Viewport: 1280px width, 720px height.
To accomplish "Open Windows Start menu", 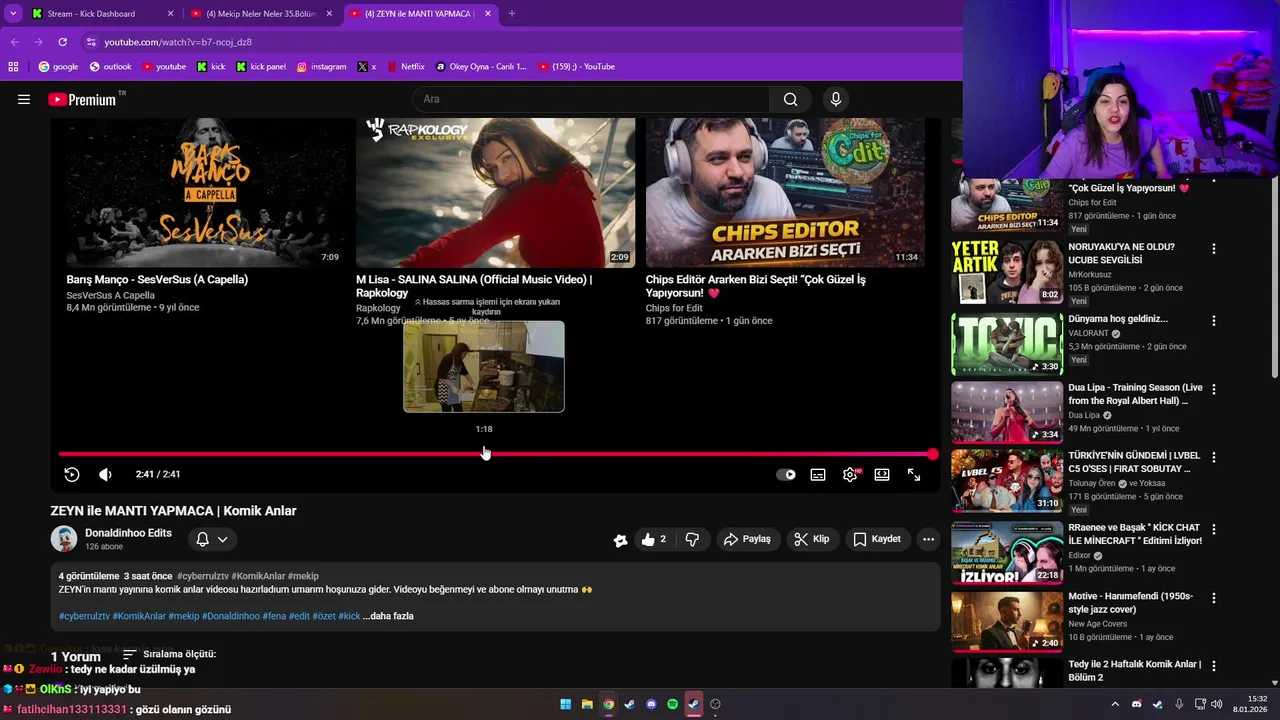I will [566, 704].
